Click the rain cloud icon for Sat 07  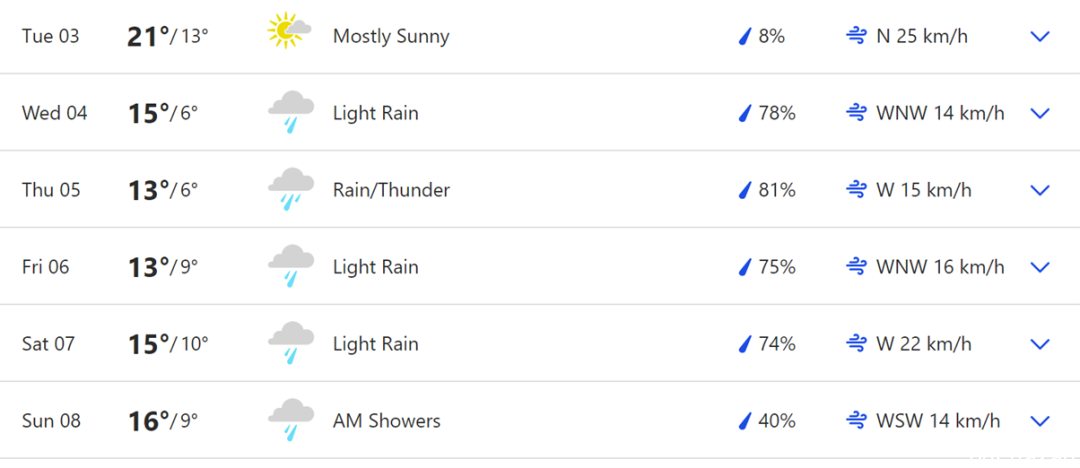tap(291, 343)
